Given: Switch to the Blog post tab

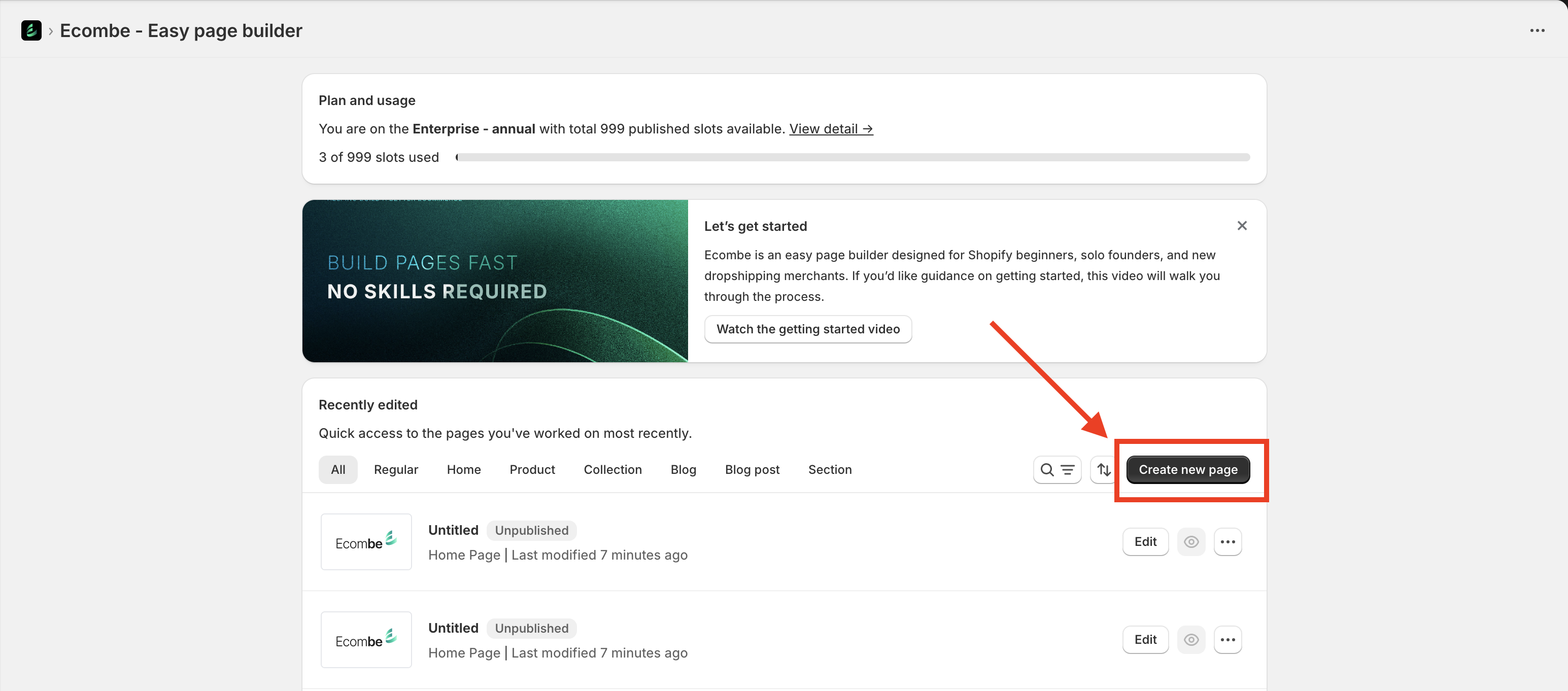Looking at the screenshot, I should (752, 469).
